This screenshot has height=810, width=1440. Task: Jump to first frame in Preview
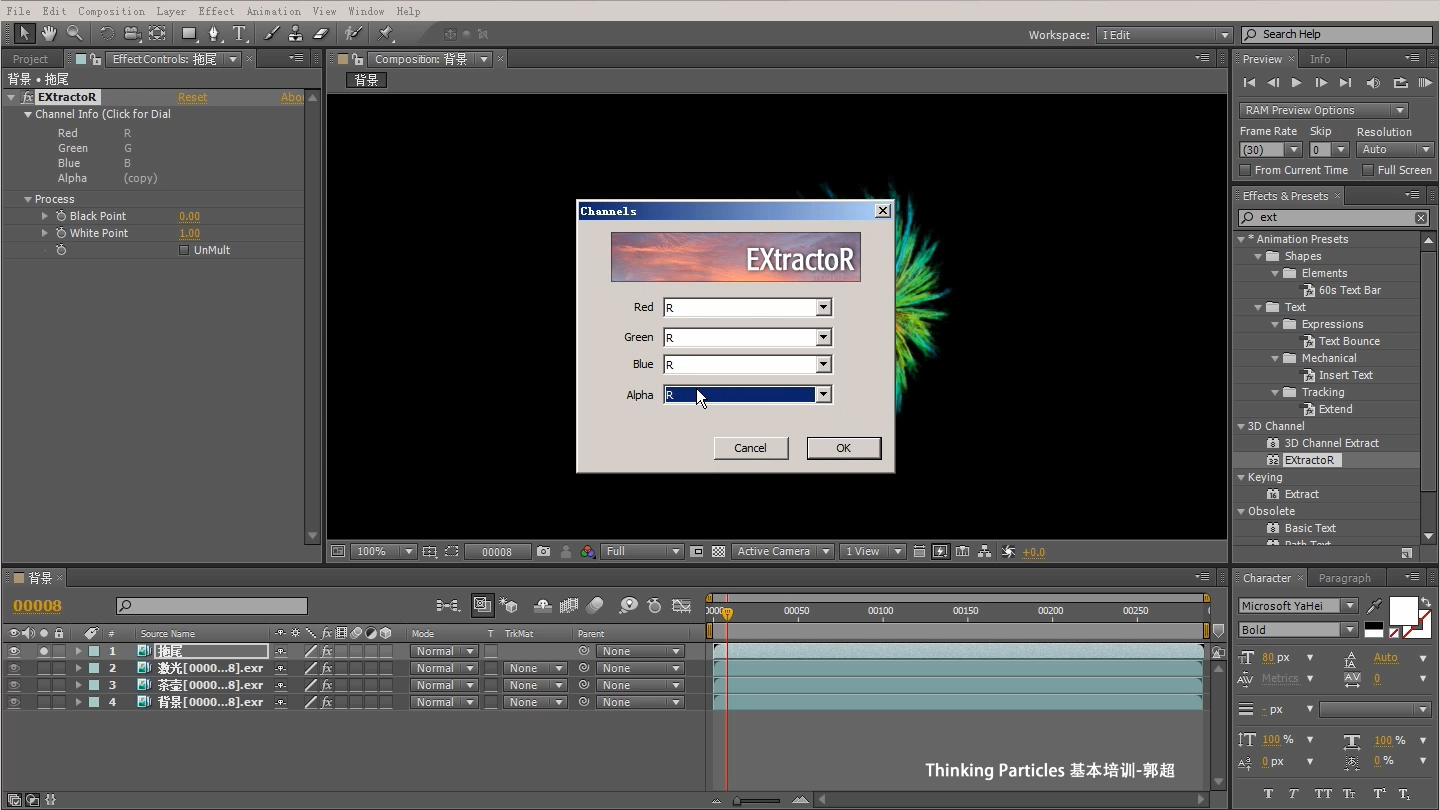(x=1249, y=83)
